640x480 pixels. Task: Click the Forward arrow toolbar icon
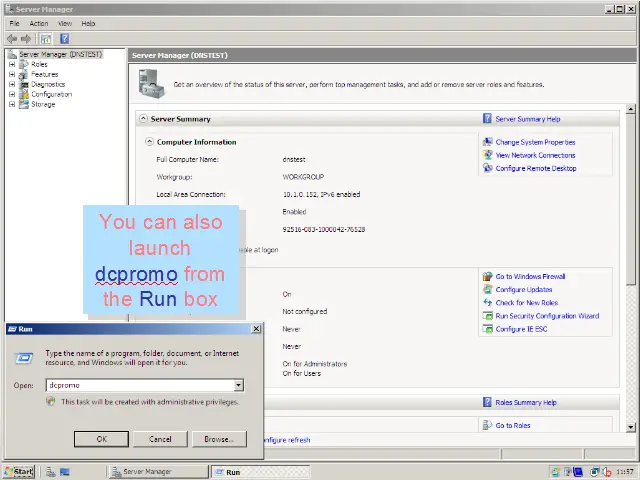[x=26, y=39]
